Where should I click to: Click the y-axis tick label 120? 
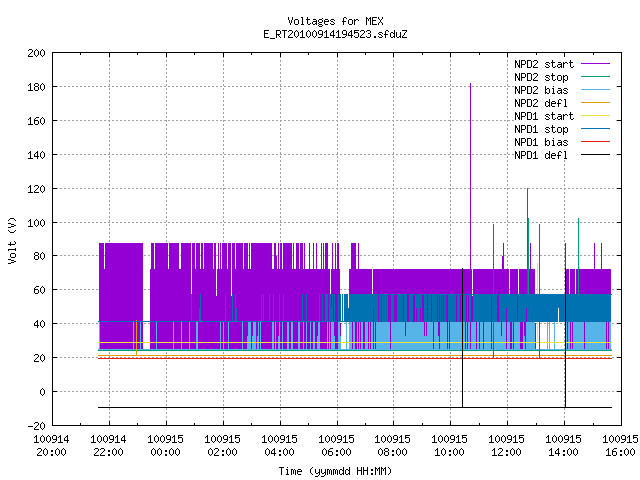36,189
